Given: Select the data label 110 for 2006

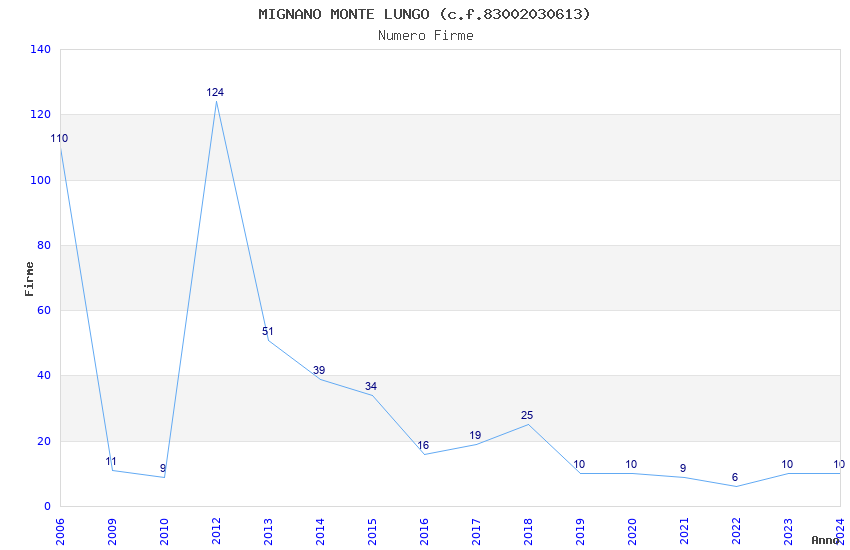Looking at the screenshot, I should [x=59, y=138].
